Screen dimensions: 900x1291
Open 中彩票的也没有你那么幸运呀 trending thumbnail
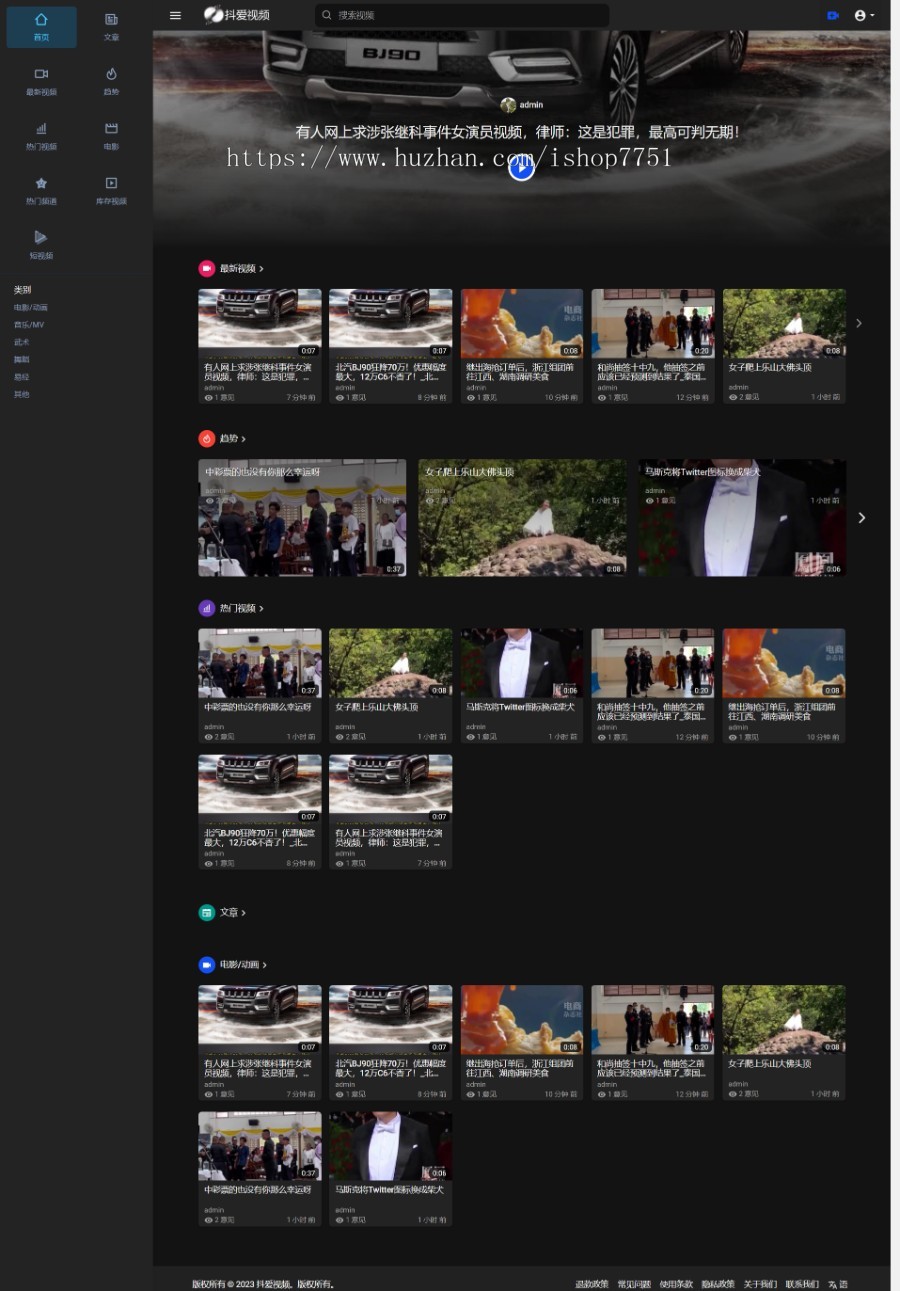[x=302, y=517]
